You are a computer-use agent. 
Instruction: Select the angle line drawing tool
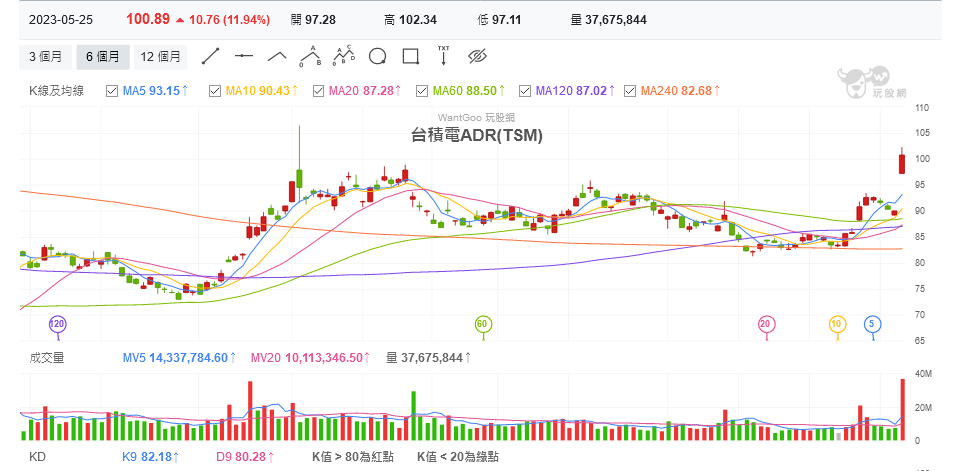tap(277, 56)
